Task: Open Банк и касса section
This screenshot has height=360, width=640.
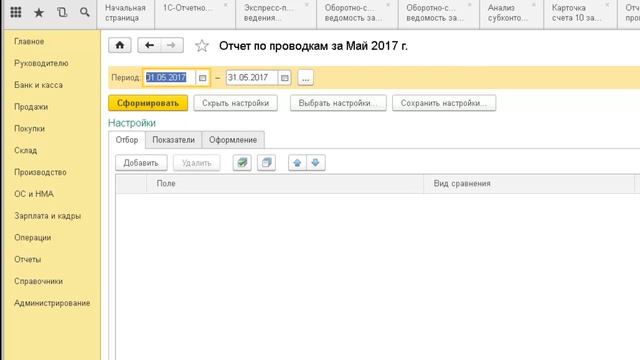Action: click(38, 85)
